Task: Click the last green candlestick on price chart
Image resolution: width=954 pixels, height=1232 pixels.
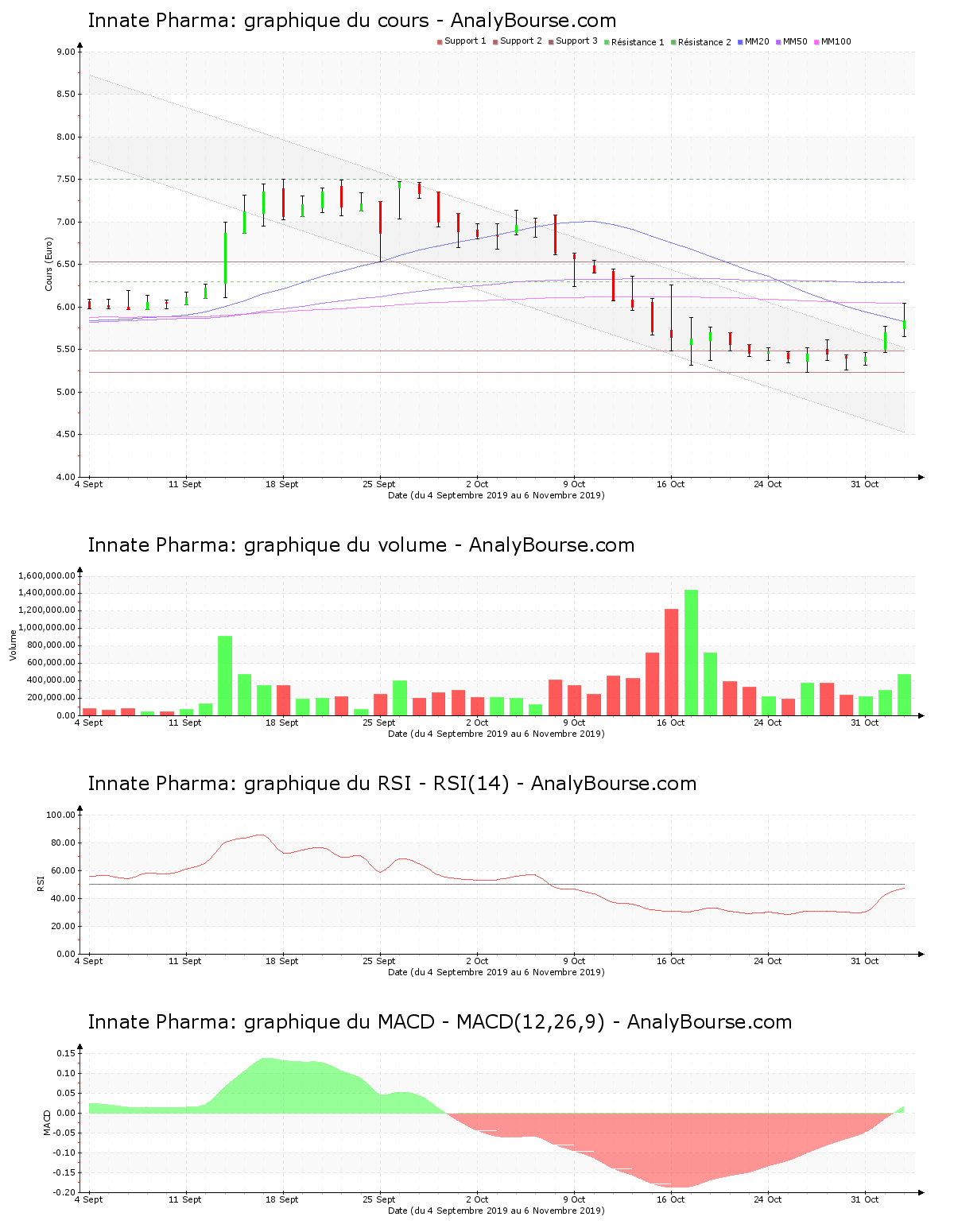Action: click(904, 324)
